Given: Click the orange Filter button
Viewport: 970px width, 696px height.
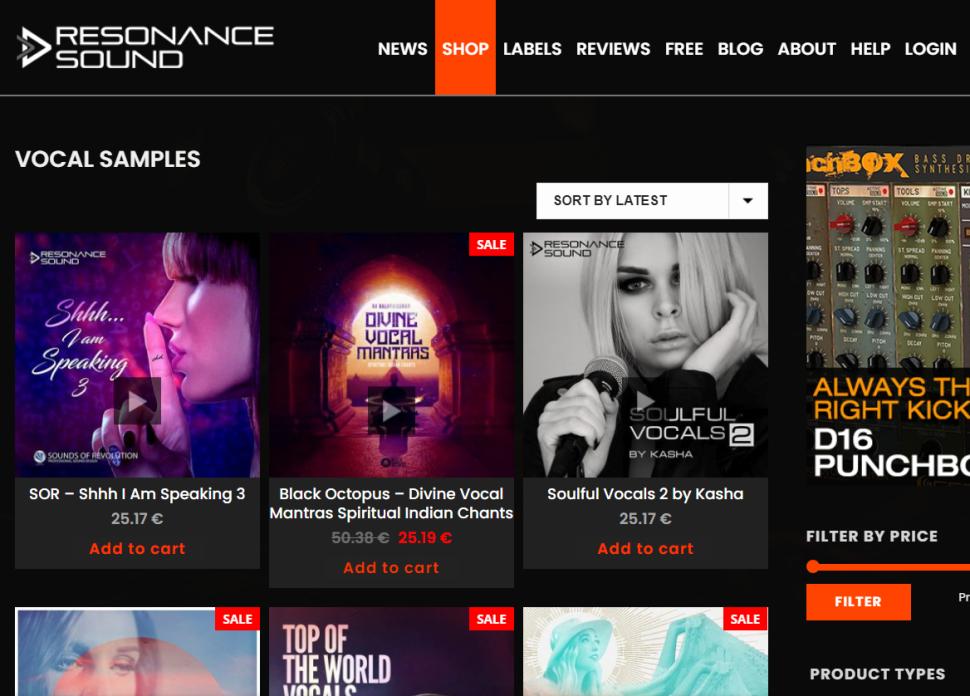Looking at the screenshot, I should tap(858, 601).
